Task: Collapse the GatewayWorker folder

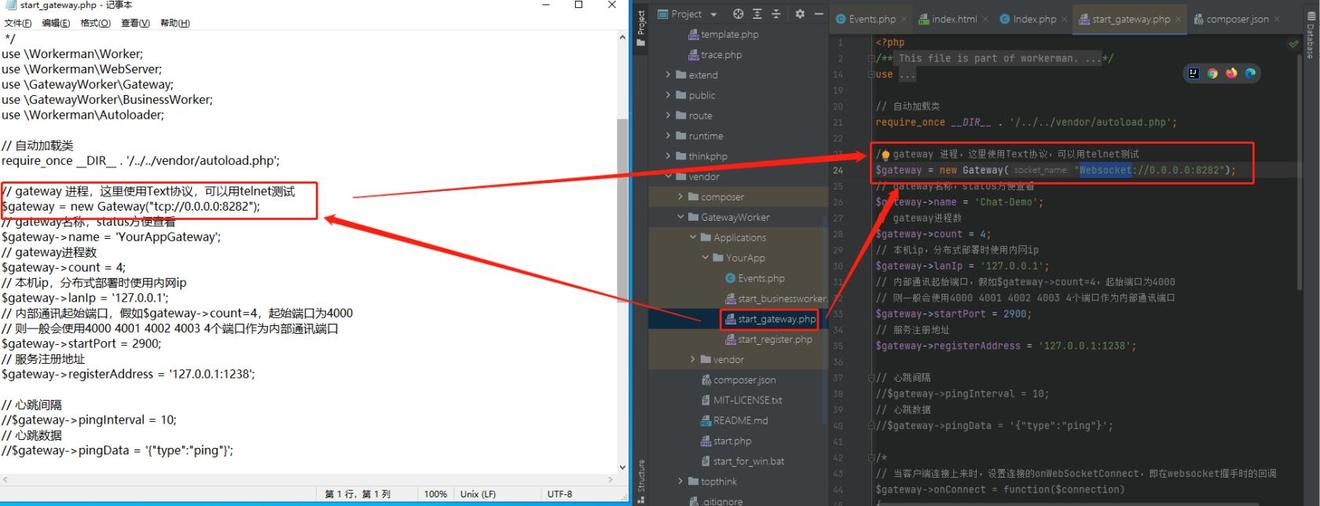Action: click(681, 217)
